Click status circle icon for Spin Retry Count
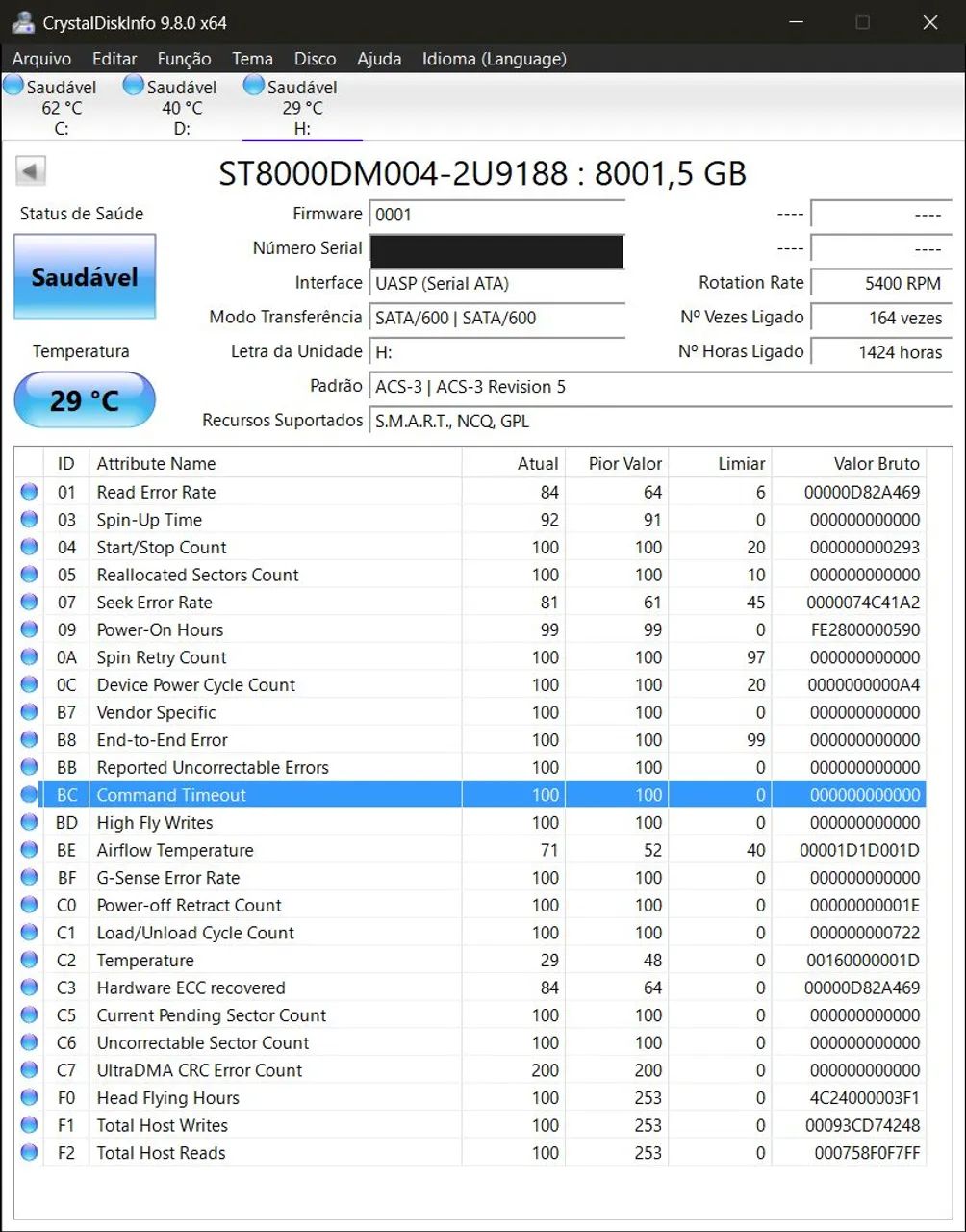 [x=29, y=657]
